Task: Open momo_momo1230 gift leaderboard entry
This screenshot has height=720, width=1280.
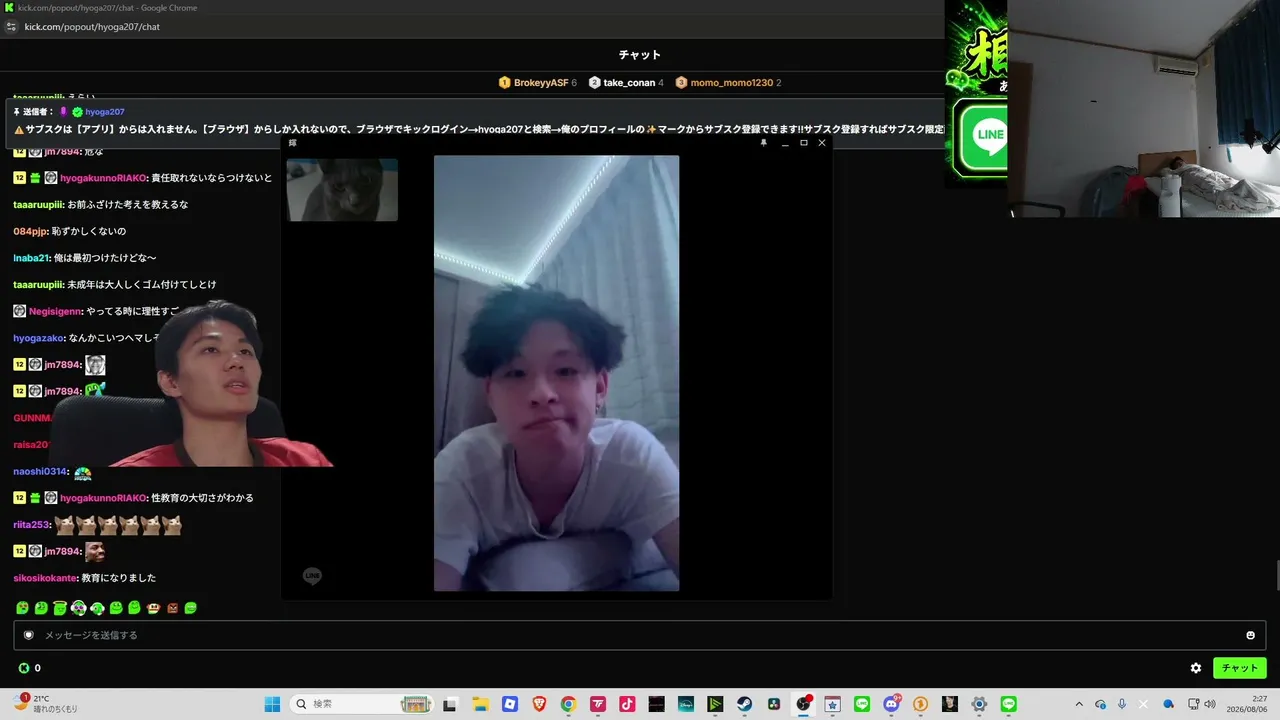Action: click(728, 83)
